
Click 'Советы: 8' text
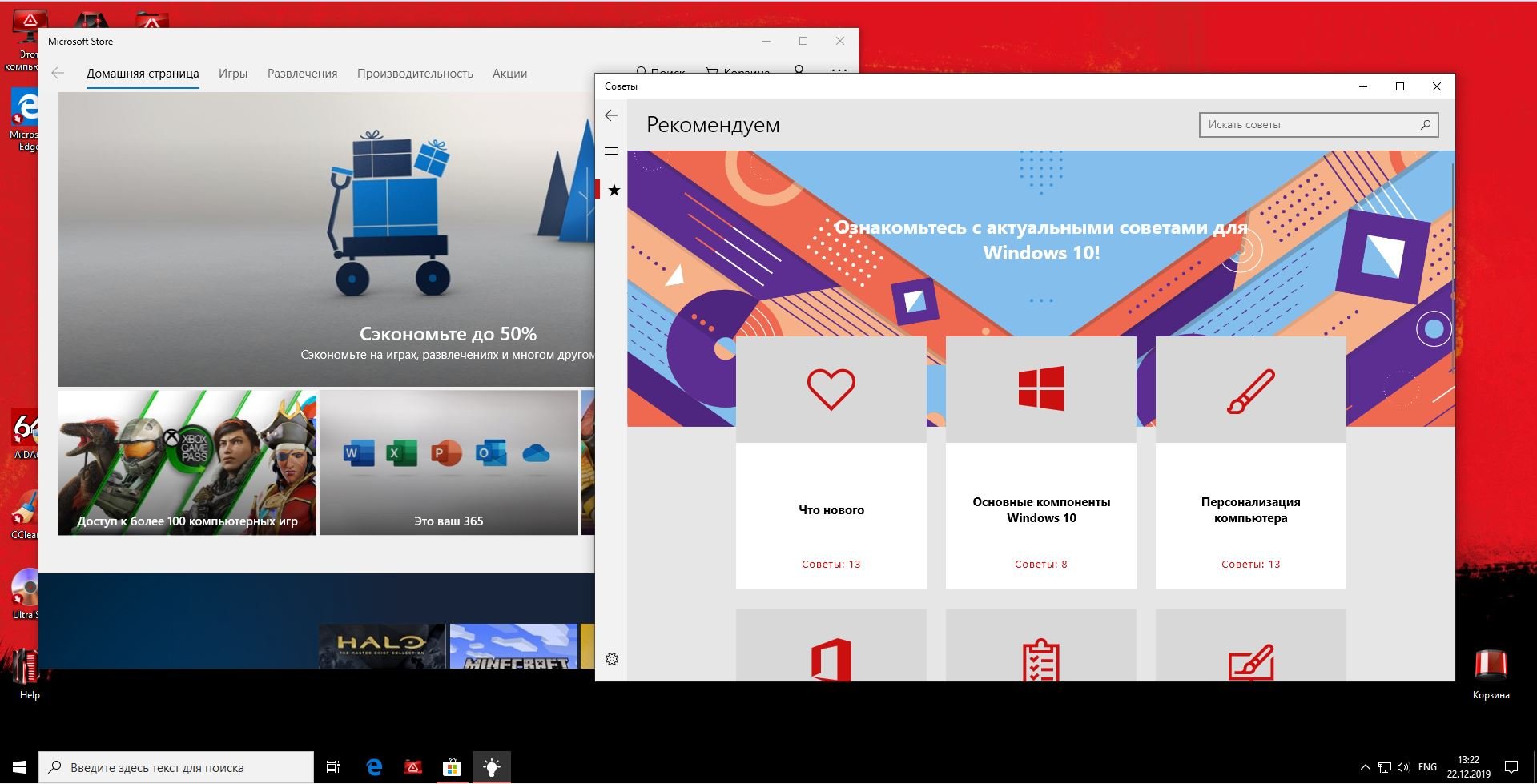pyautogui.click(x=1041, y=564)
